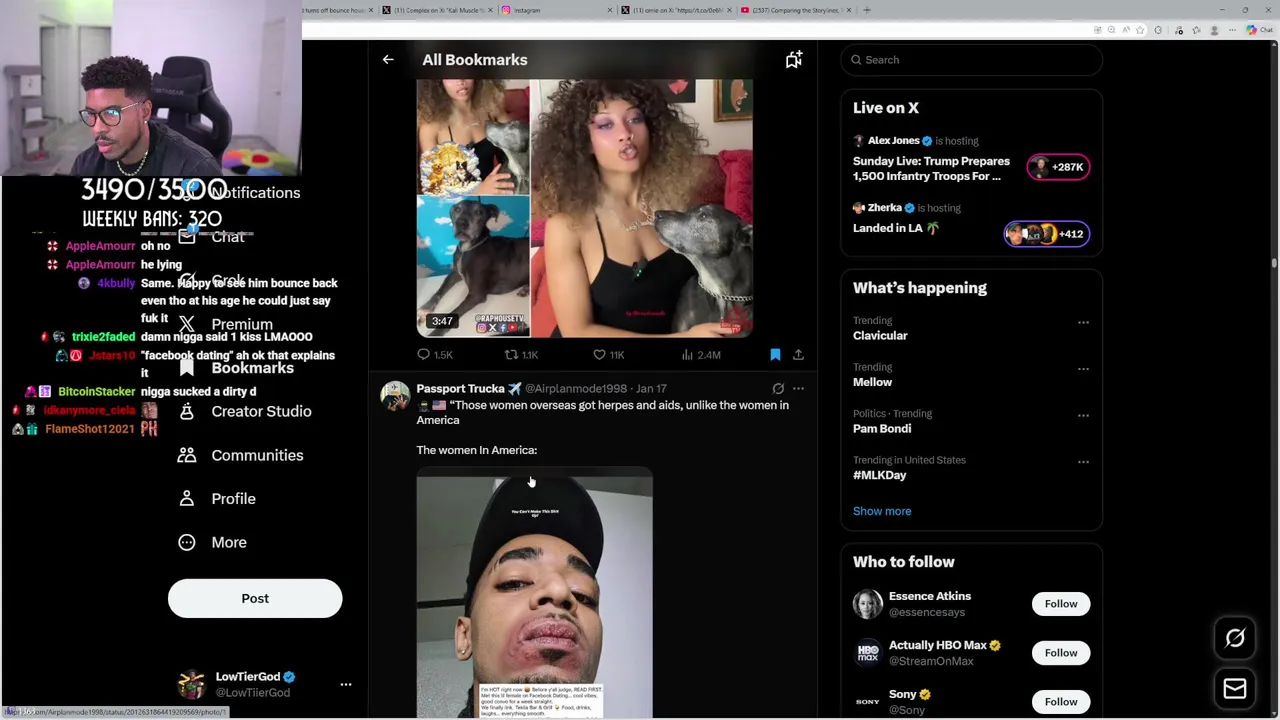Viewport: 1280px width, 720px height.
Task: Repost the video post with 1.1K reposts
Action: (x=521, y=355)
